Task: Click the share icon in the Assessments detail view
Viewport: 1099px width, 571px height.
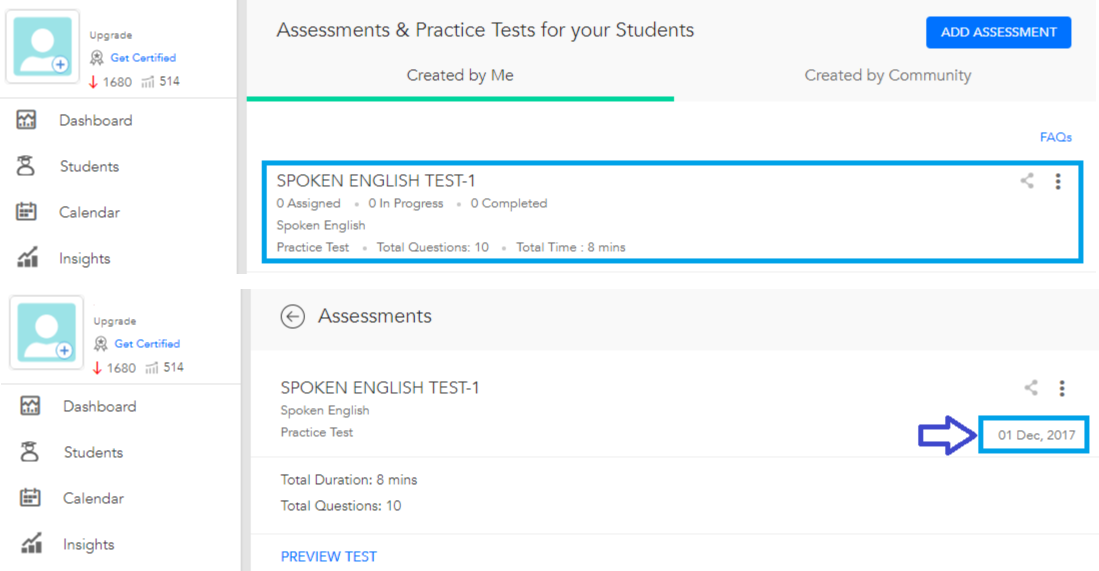Action: 1031,387
